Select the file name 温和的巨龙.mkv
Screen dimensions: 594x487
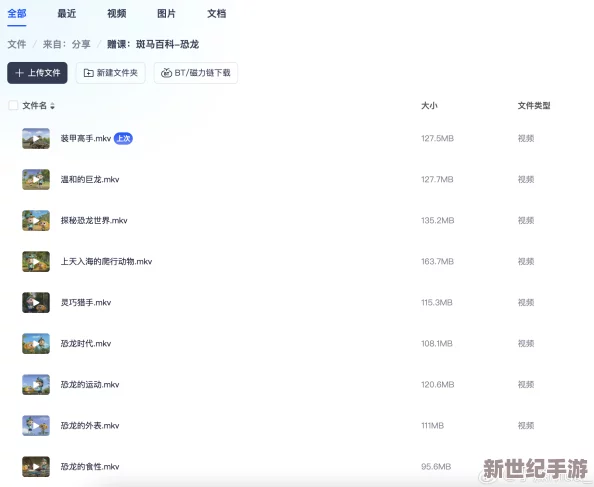pos(90,180)
